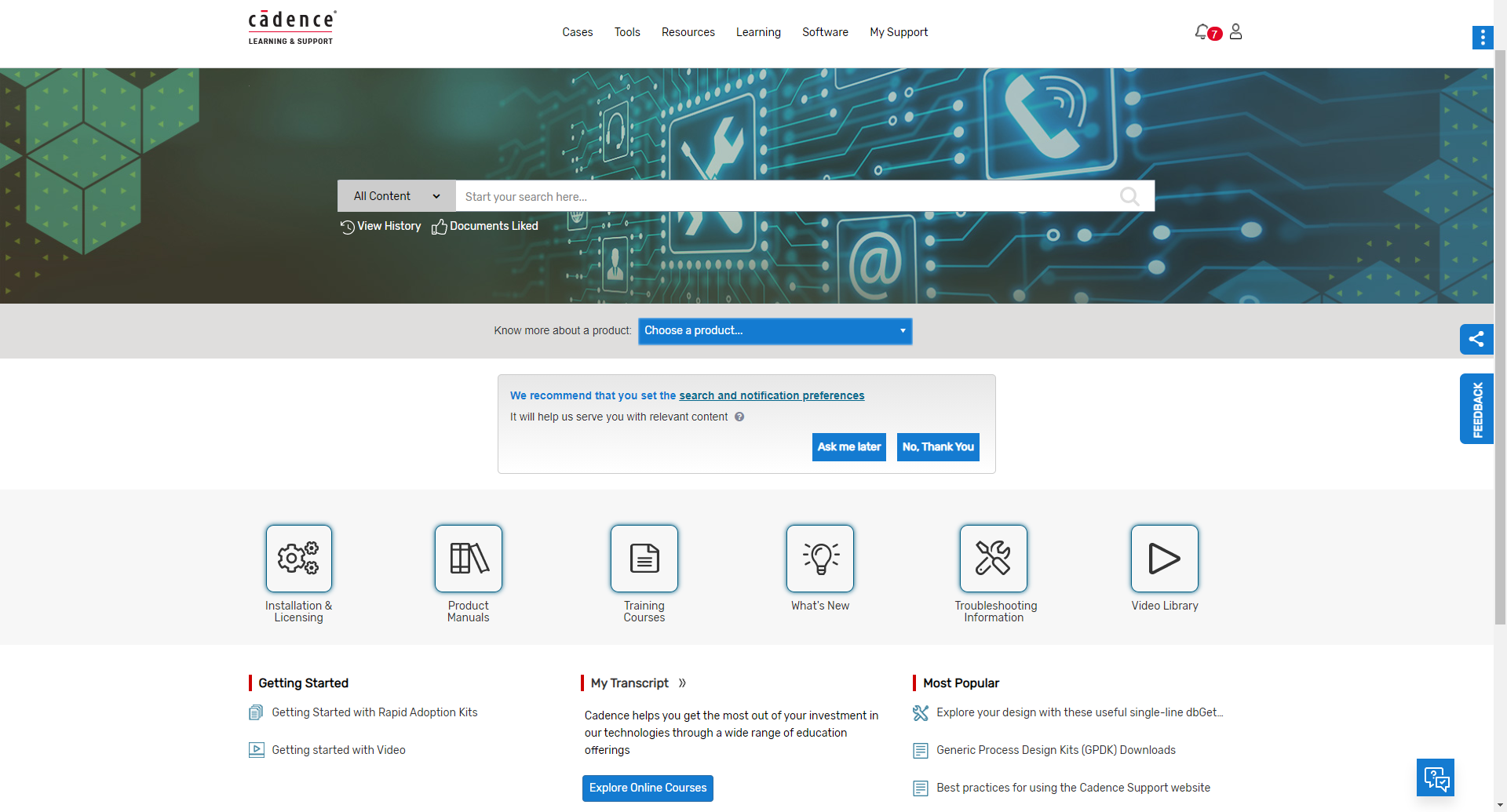Click inside the search input field
Screen dimensions: 1507x812
click(x=785, y=196)
